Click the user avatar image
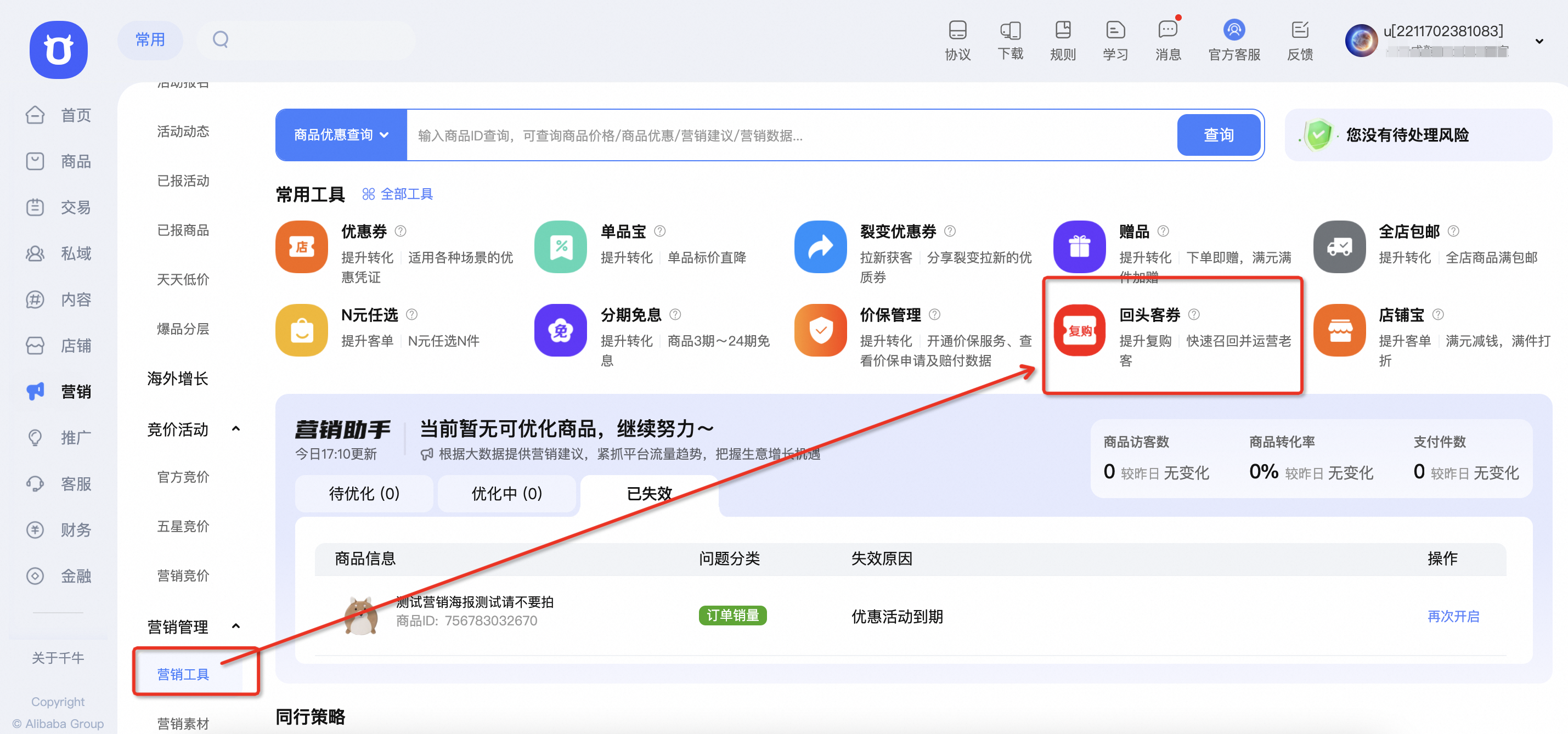The image size is (1568, 734). point(1361,41)
